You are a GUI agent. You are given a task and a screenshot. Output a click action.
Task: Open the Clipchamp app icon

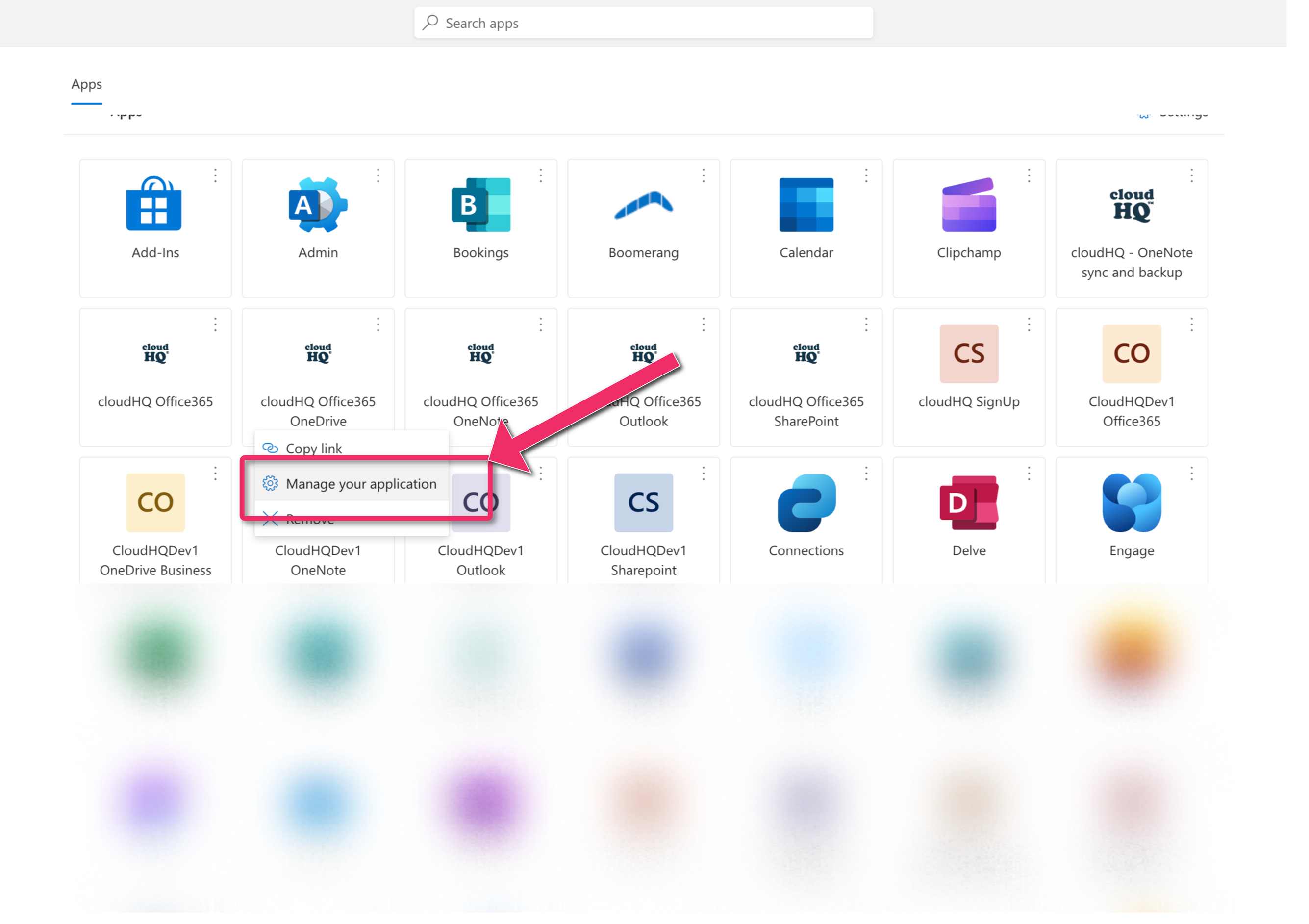pos(969,204)
